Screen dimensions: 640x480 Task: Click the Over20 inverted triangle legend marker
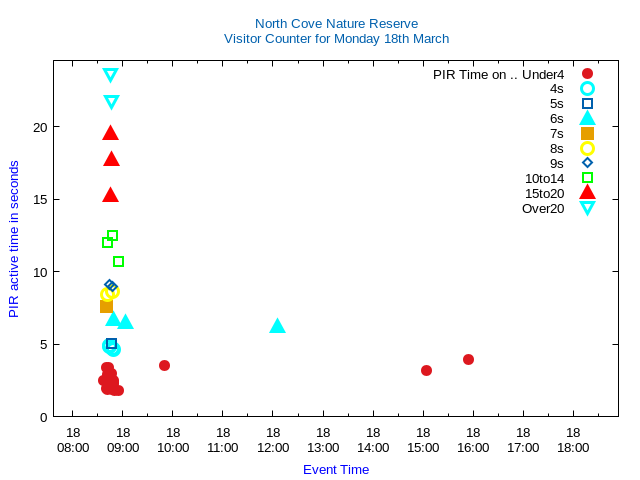[587, 208]
